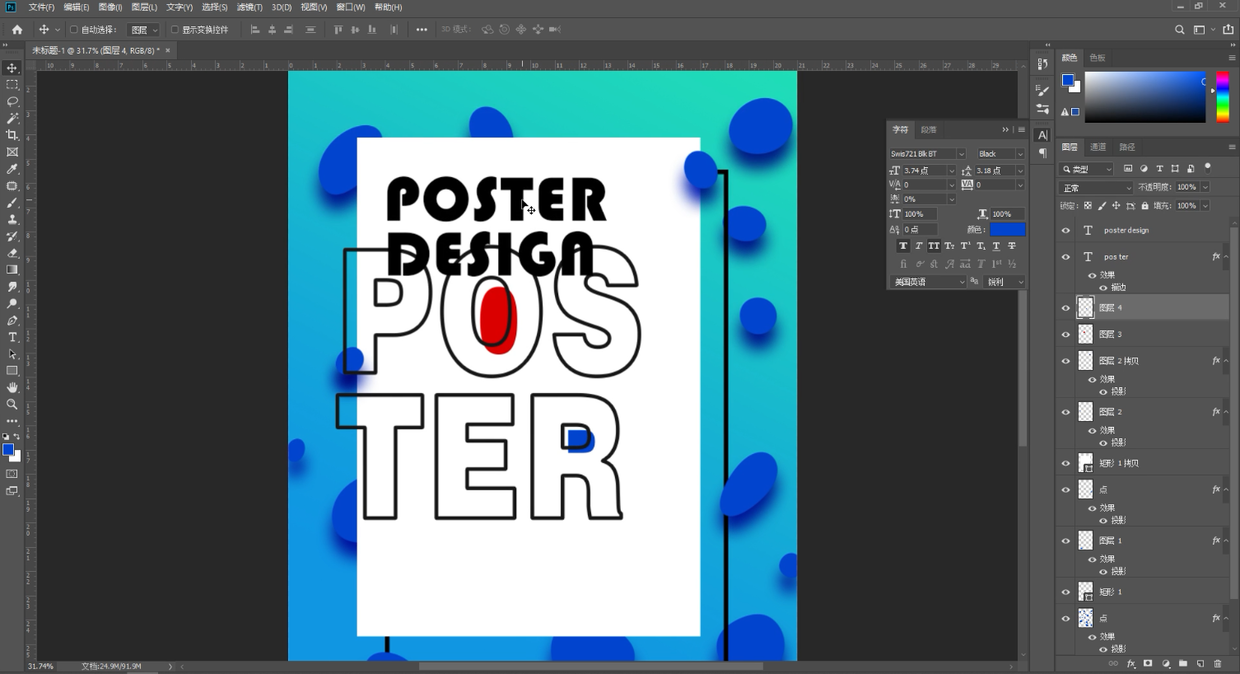Open the 图像(I) menu
This screenshot has width=1240, height=674.
[x=110, y=7]
